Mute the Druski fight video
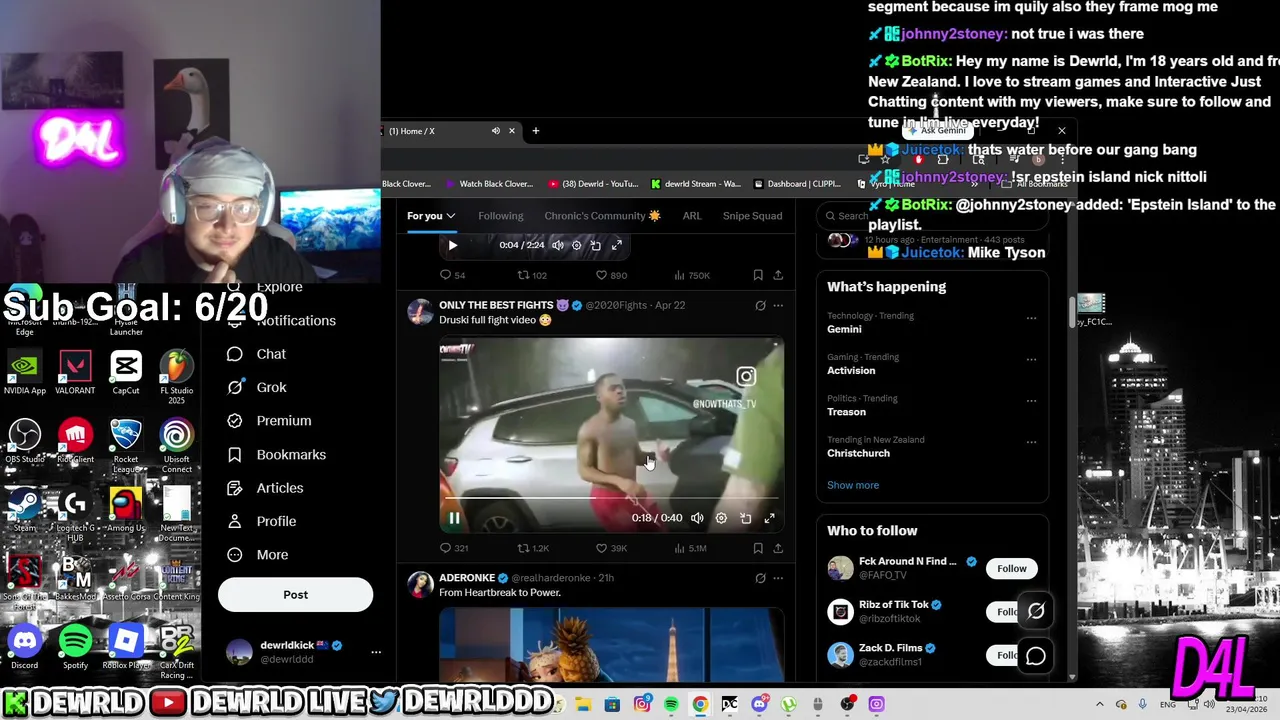The image size is (1280, 720). point(697,518)
